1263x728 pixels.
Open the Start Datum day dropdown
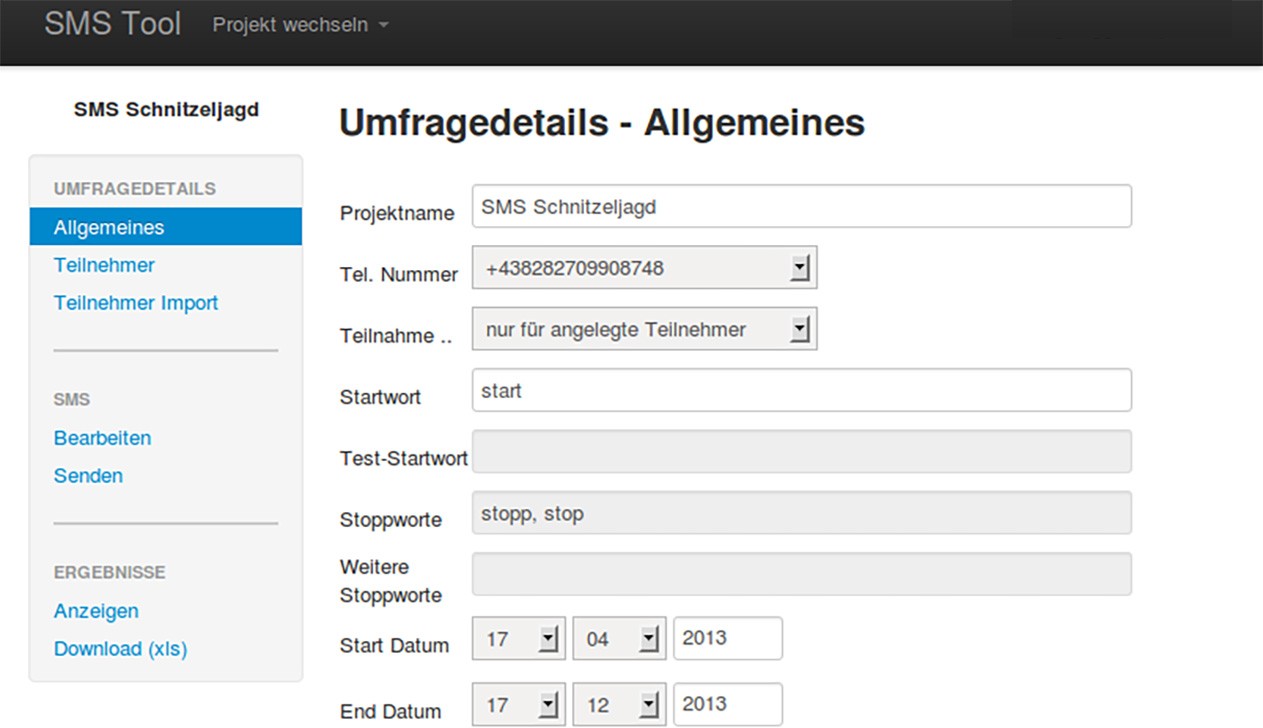coord(519,639)
